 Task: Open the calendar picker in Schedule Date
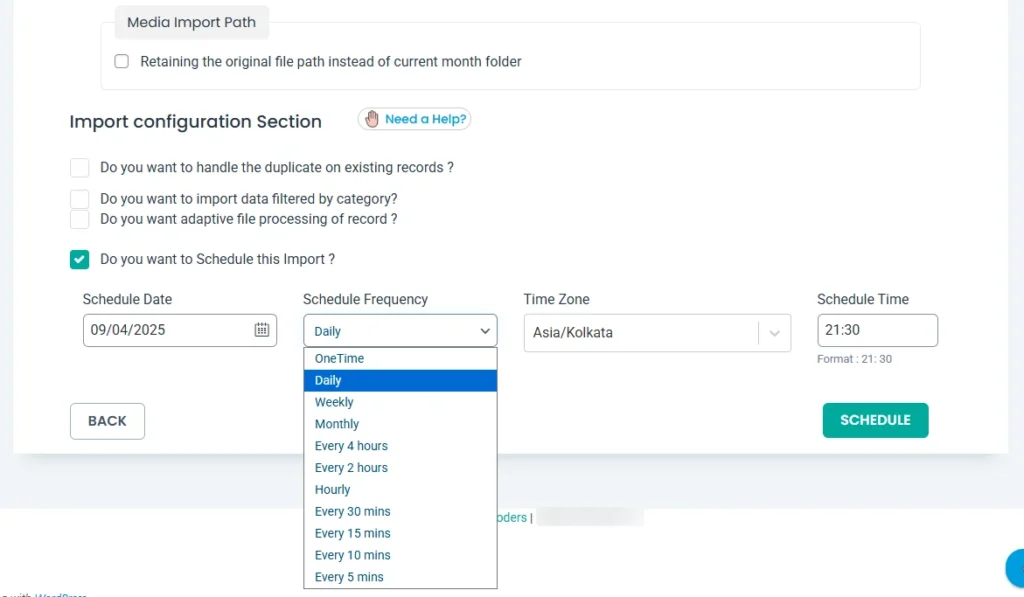[x=262, y=330]
